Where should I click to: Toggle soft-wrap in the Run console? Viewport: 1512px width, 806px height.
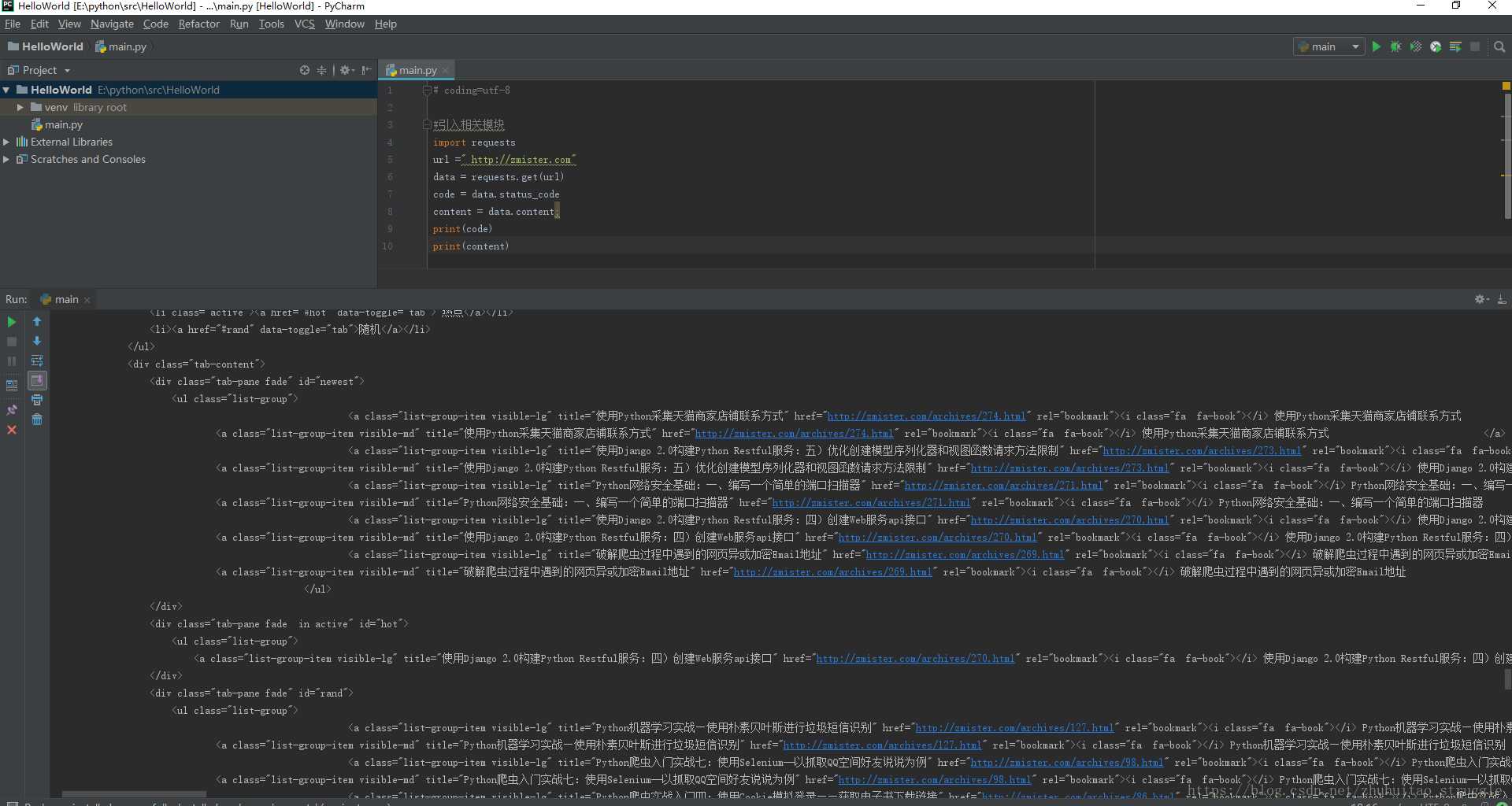[37, 360]
